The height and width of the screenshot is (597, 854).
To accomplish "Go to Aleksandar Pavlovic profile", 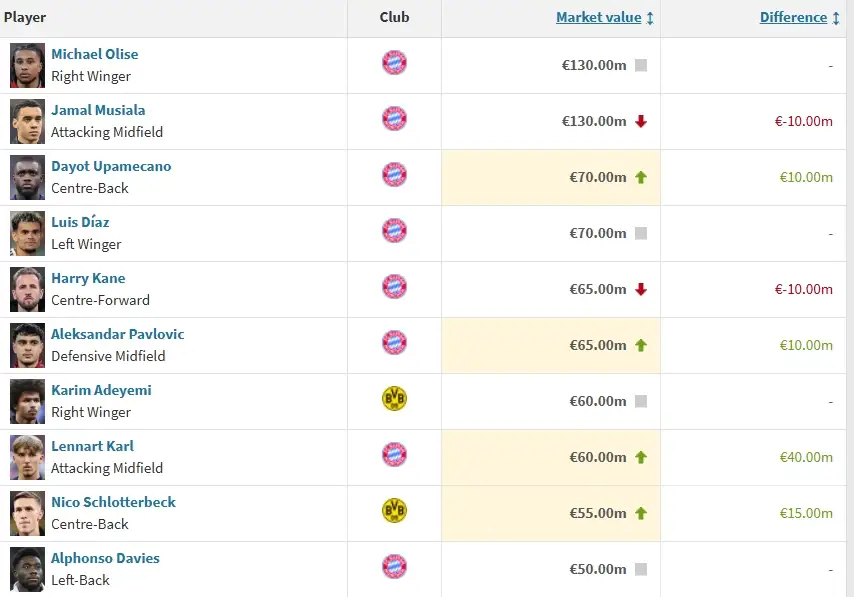I will tap(118, 334).
